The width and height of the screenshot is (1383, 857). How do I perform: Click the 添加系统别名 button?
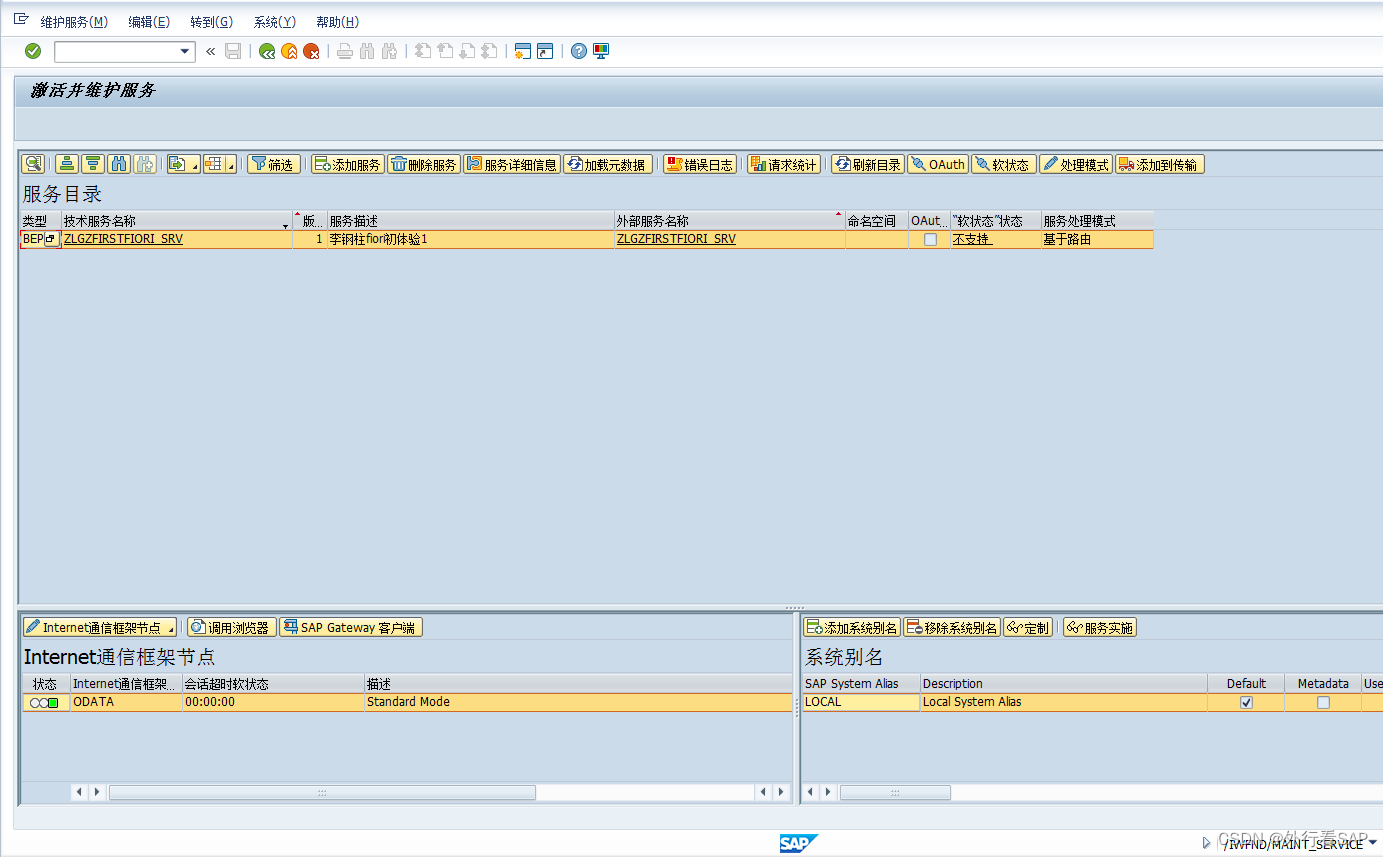852,627
